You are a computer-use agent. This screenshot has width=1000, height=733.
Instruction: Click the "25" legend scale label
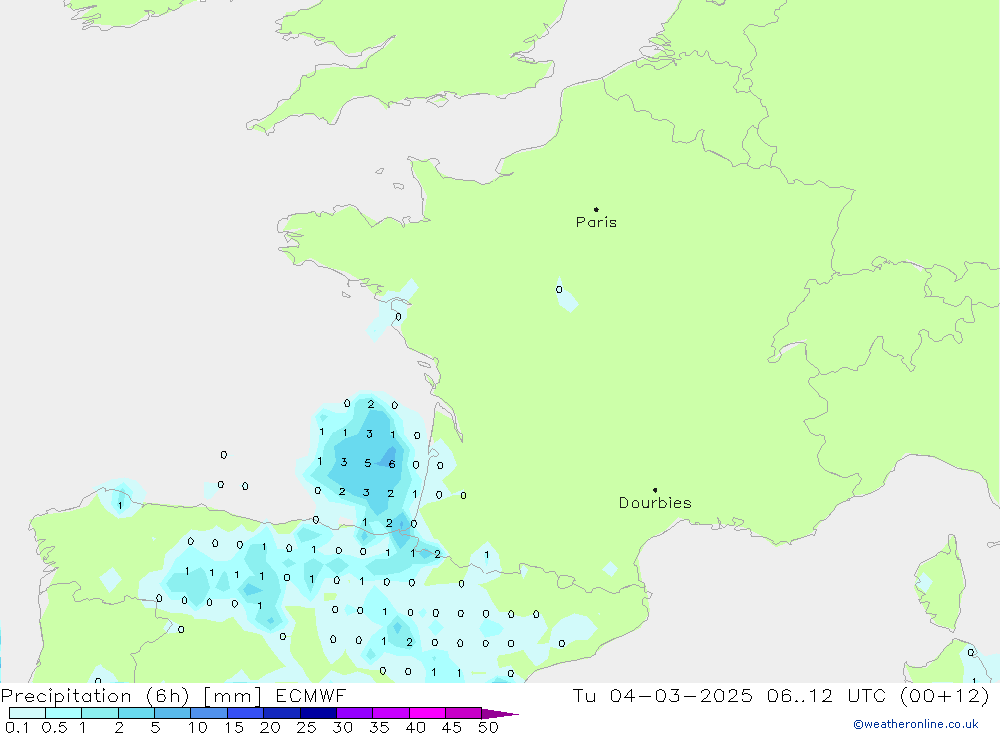tap(307, 727)
